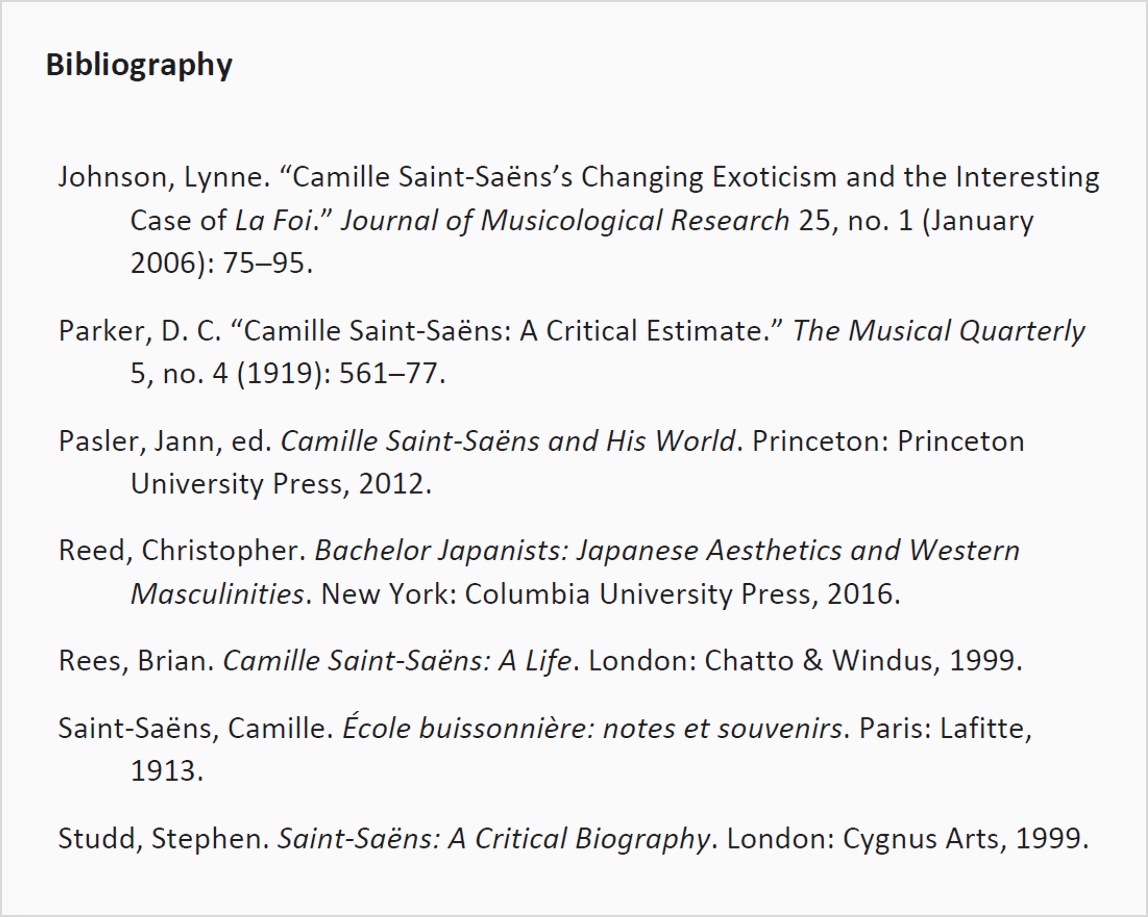Click the author Parker, D. C.
This screenshot has height=917, width=1148.
pos(140,331)
